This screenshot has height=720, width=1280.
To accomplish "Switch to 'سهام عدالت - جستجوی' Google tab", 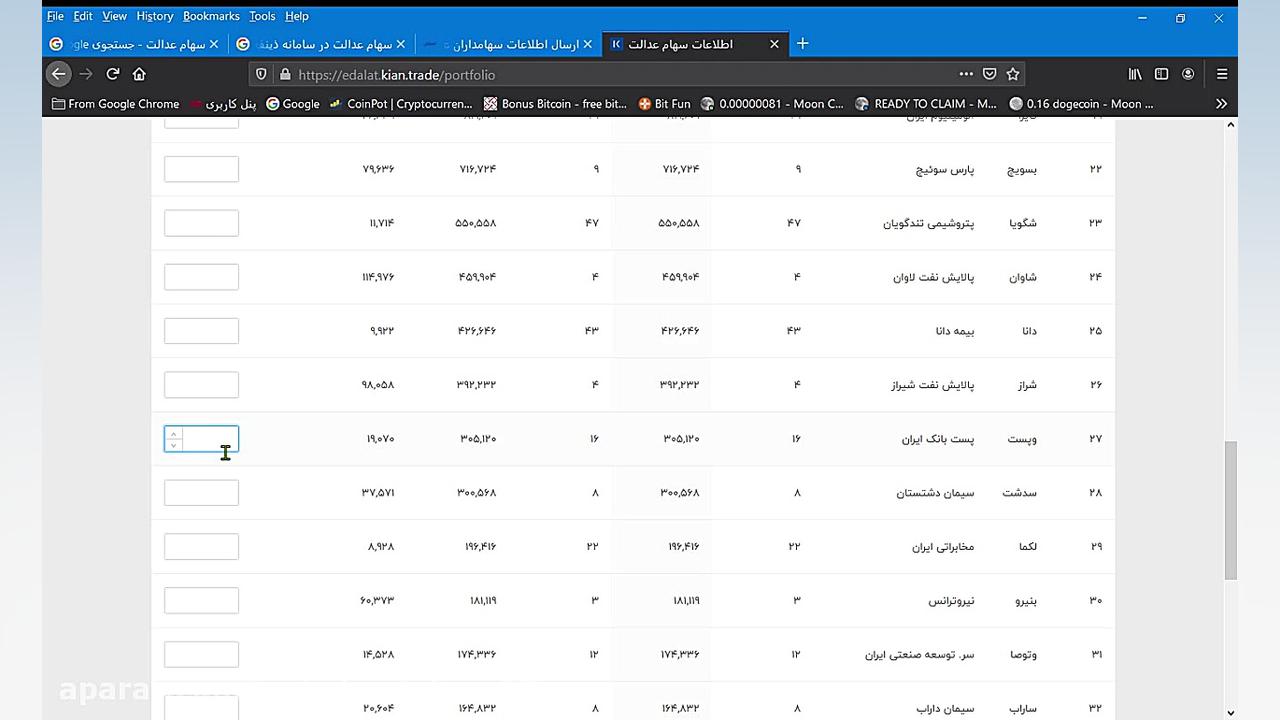I will tap(136, 44).
